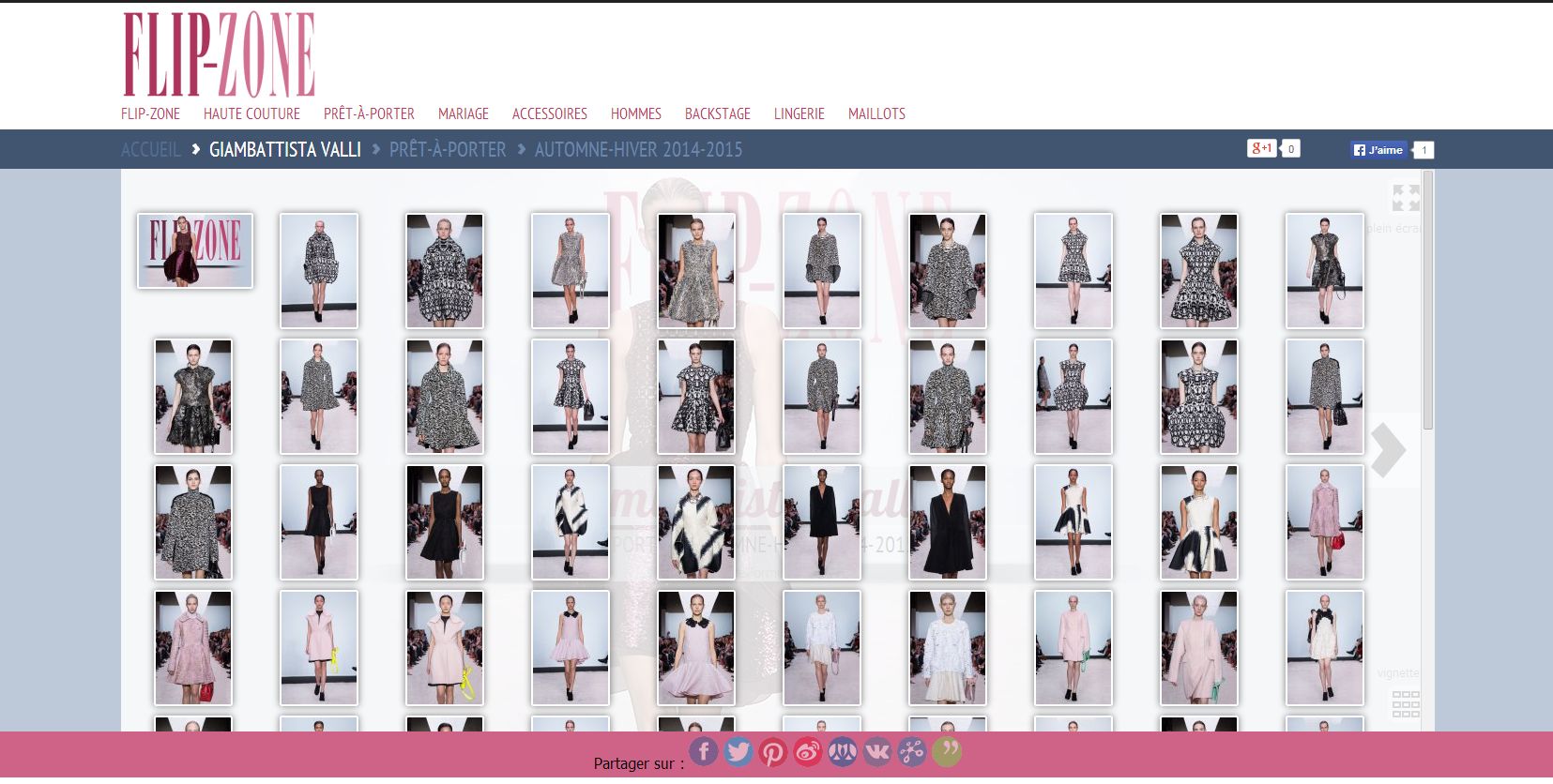This screenshot has width=1553, height=784.
Task: Open Giambattista Valli breadcrumb link
Action: pyautogui.click(x=284, y=150)
